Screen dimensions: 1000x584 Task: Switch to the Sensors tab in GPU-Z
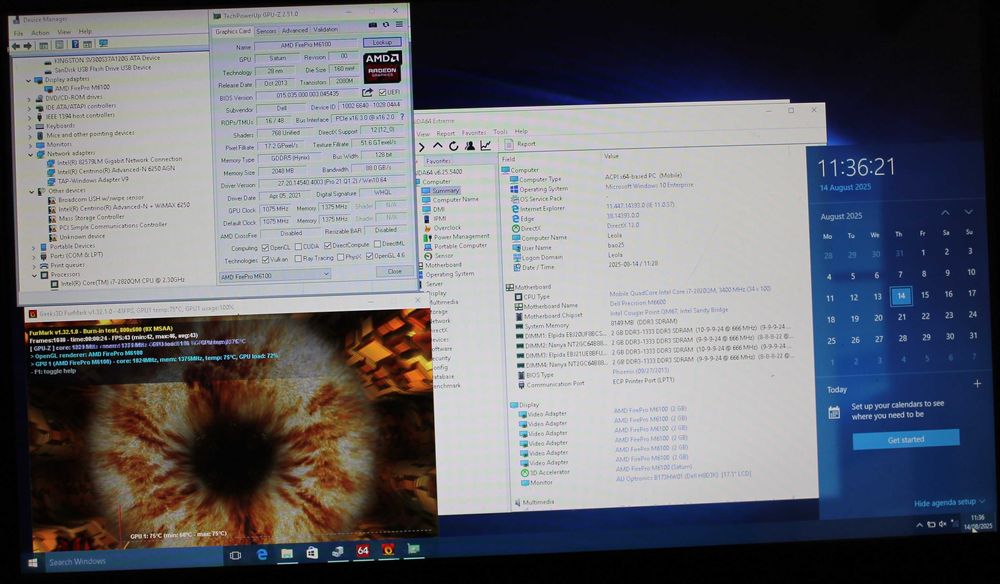tap(266, 31)
